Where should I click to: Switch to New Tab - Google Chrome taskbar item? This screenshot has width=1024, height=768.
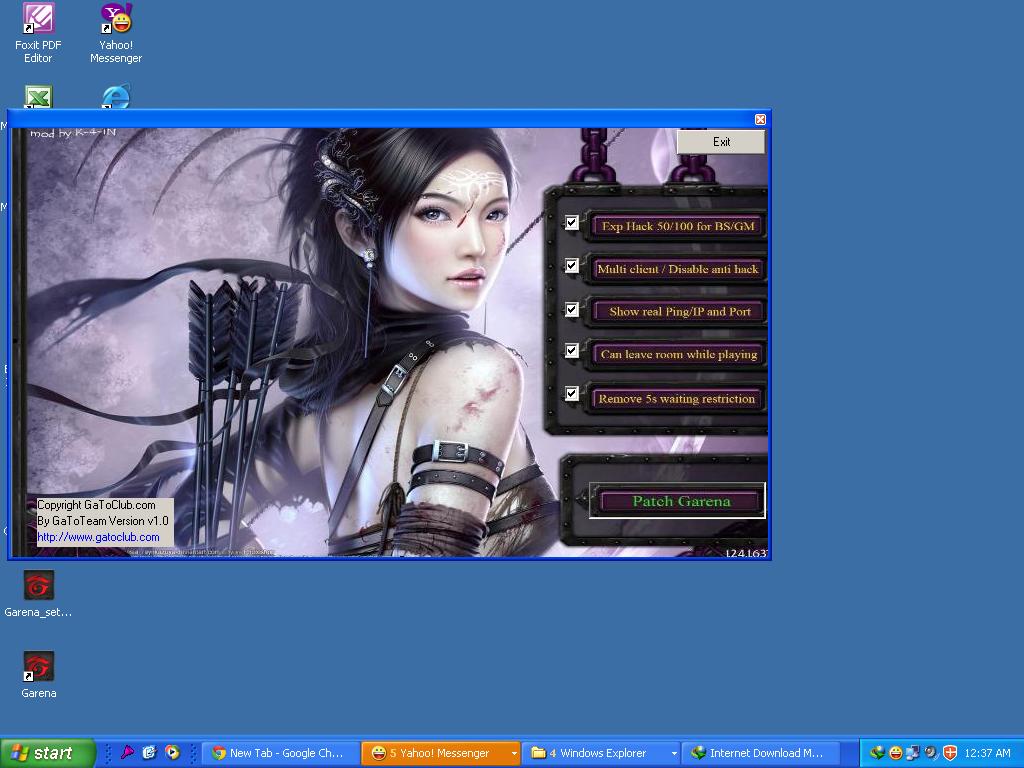point(279,753)
